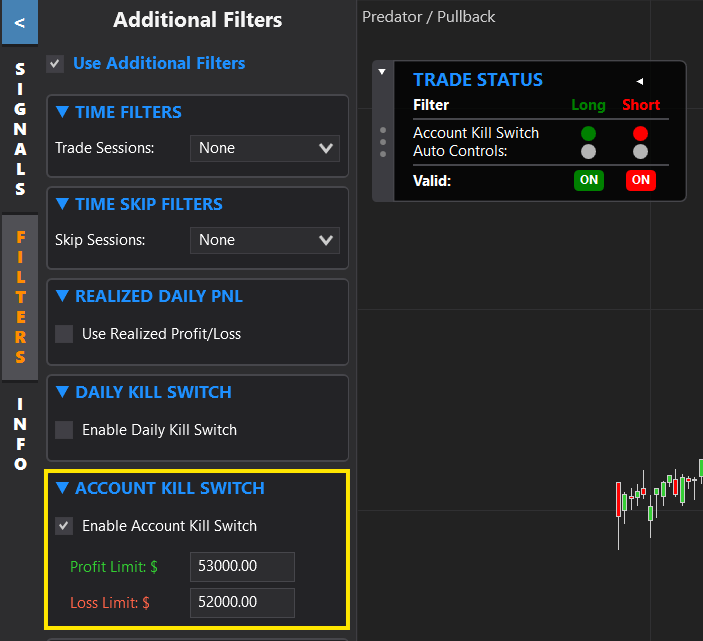
Task: Click the red Short Account Kill Switch indicator
Action: click(640, 133)
